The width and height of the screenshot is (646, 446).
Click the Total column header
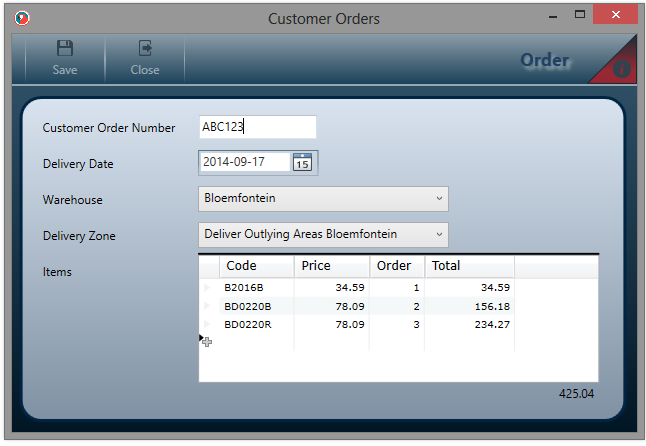[x=469, y=266]
